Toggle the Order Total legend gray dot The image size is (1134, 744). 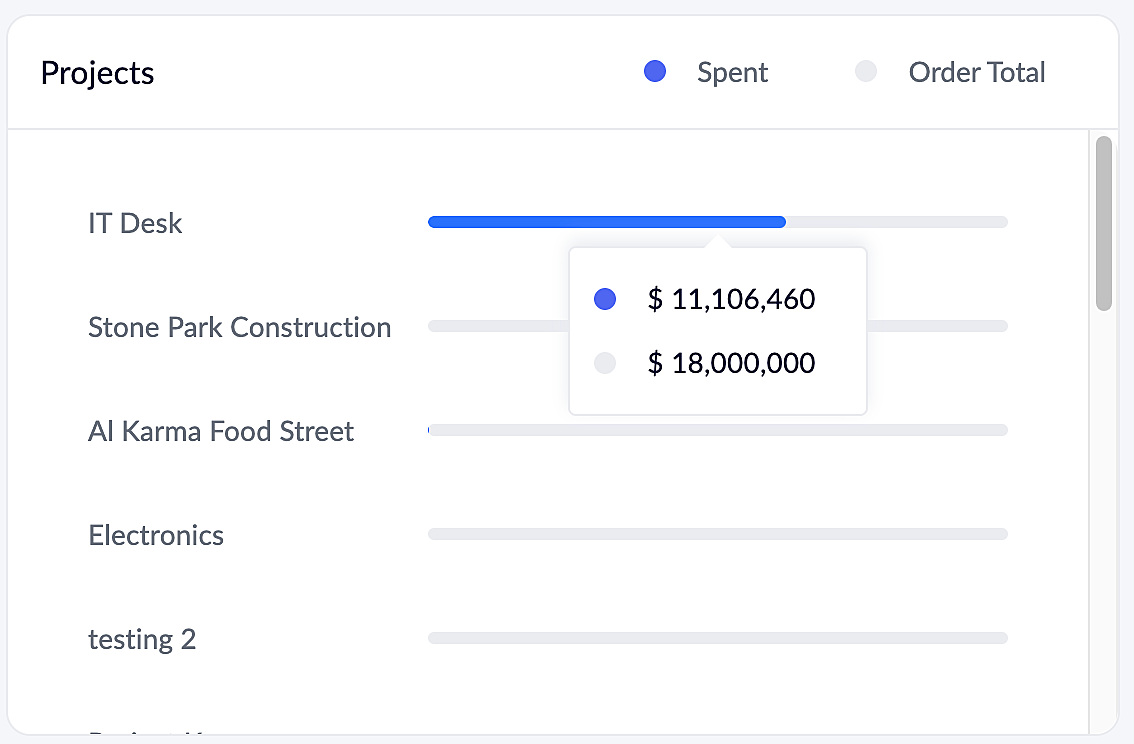pyautogui.click(x=866, y=72)
